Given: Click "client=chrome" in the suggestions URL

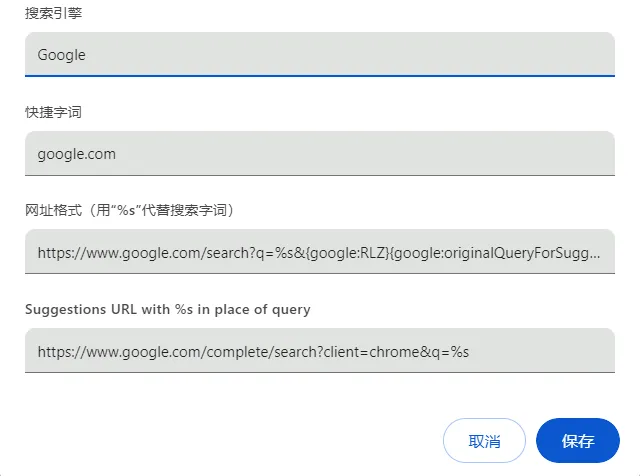Looking at the screenshot, I should coord(362,352).
